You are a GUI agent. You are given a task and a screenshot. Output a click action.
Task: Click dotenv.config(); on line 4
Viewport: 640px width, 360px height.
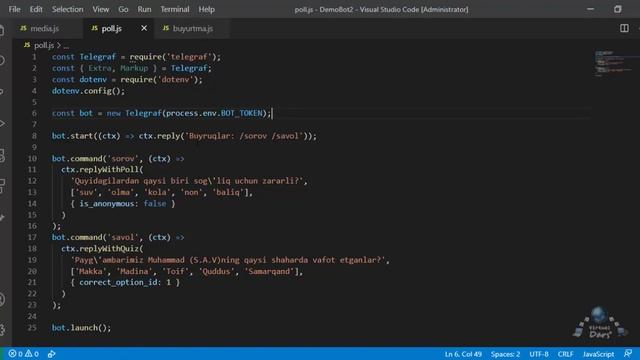[x=89, y=91]
